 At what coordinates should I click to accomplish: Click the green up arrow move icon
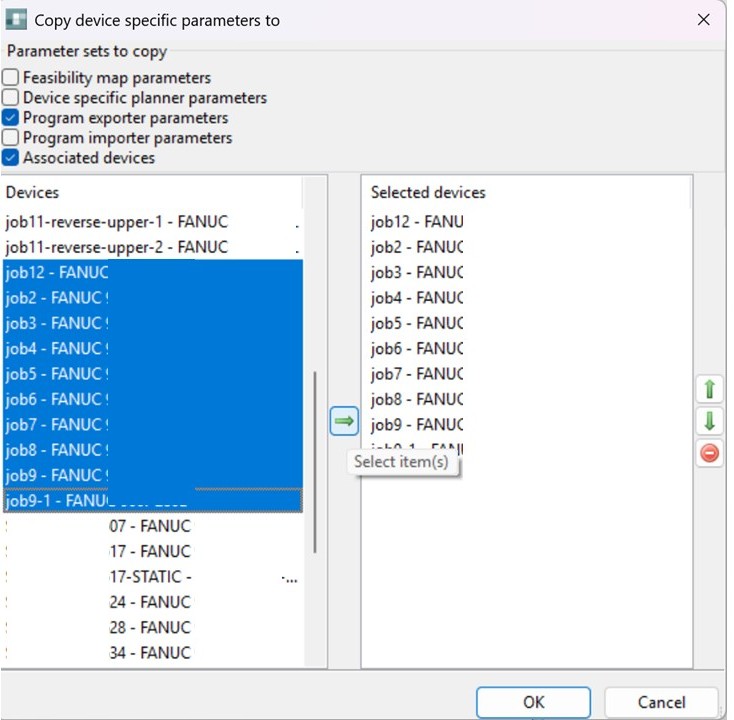tap(708, 389)
